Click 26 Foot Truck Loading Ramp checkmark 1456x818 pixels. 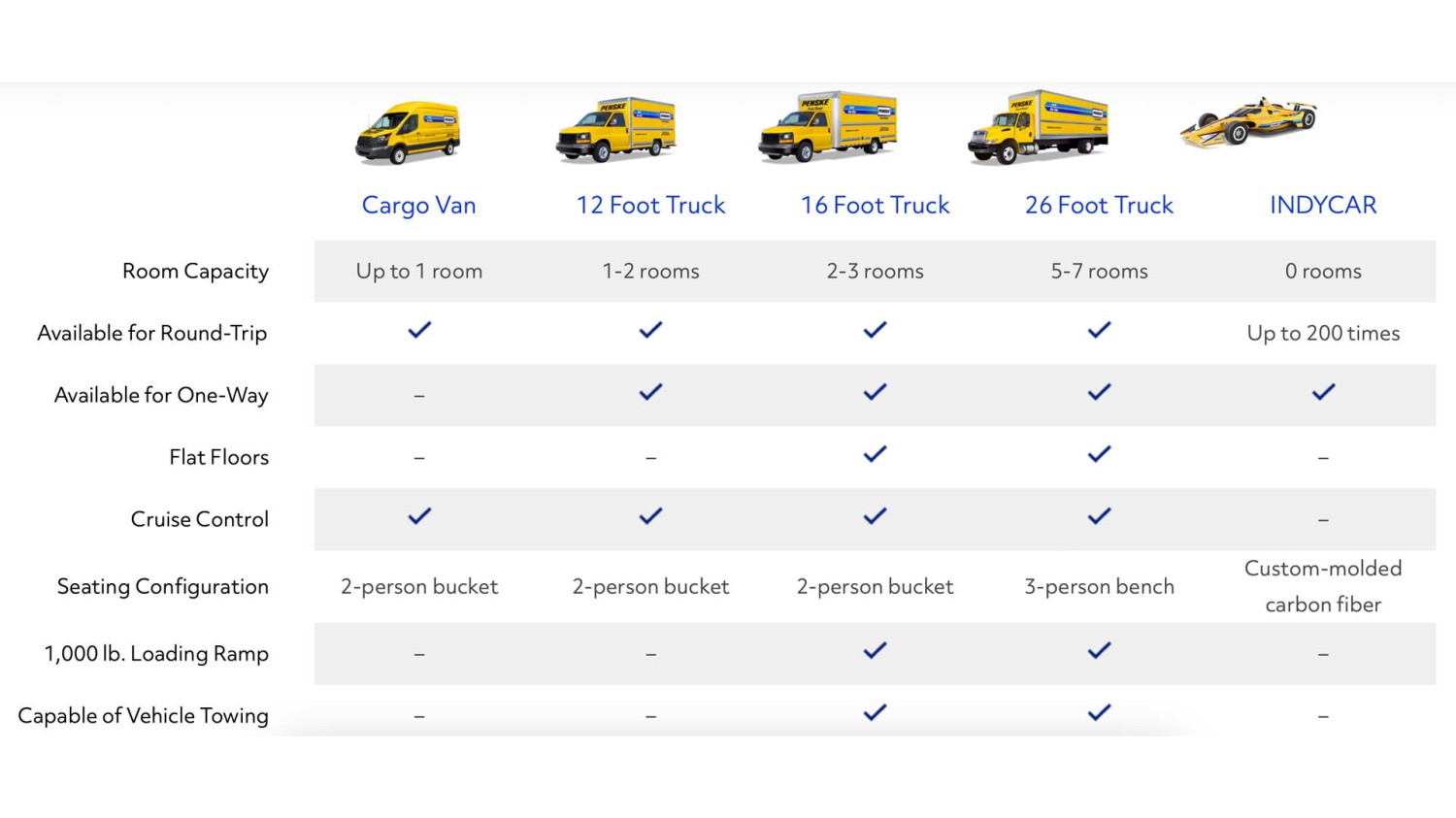click(1099, 650)
